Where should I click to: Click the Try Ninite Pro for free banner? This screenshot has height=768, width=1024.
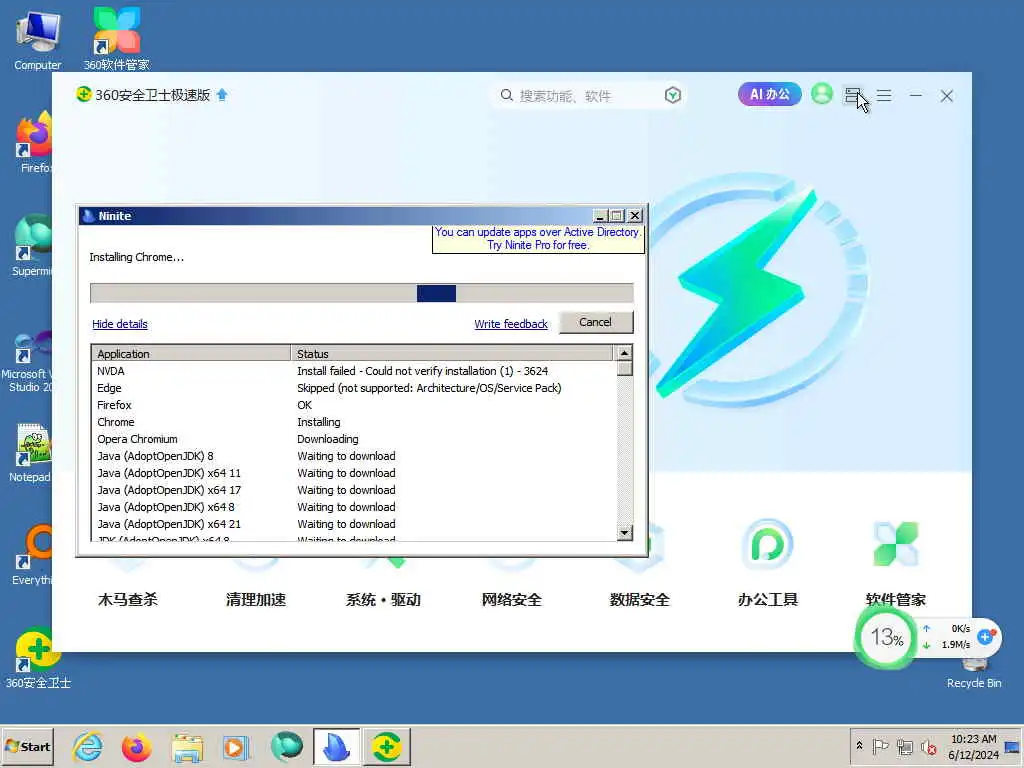click(538, 238)
